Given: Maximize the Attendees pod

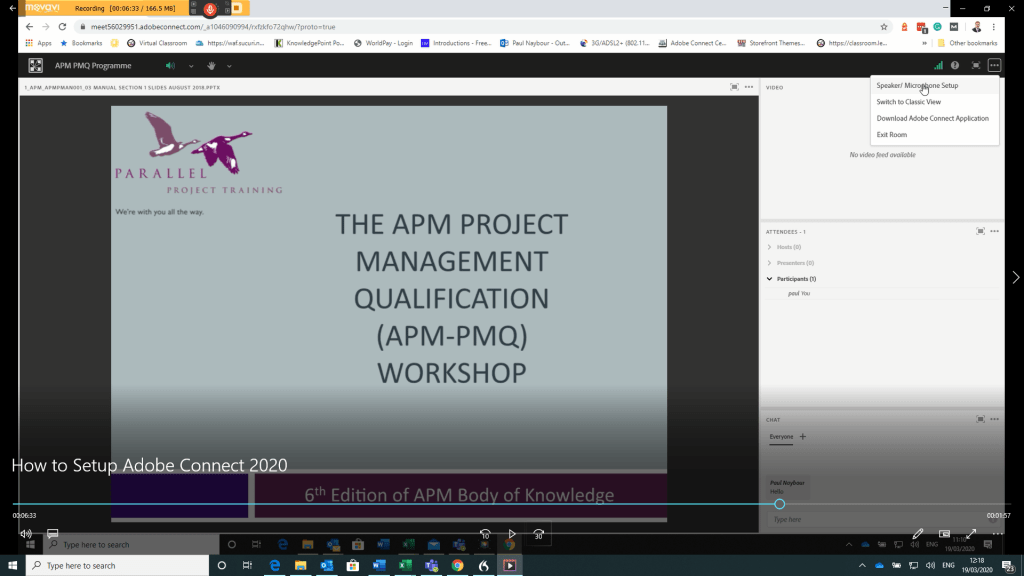Looking at the screenshot, I should coord(980,231).
